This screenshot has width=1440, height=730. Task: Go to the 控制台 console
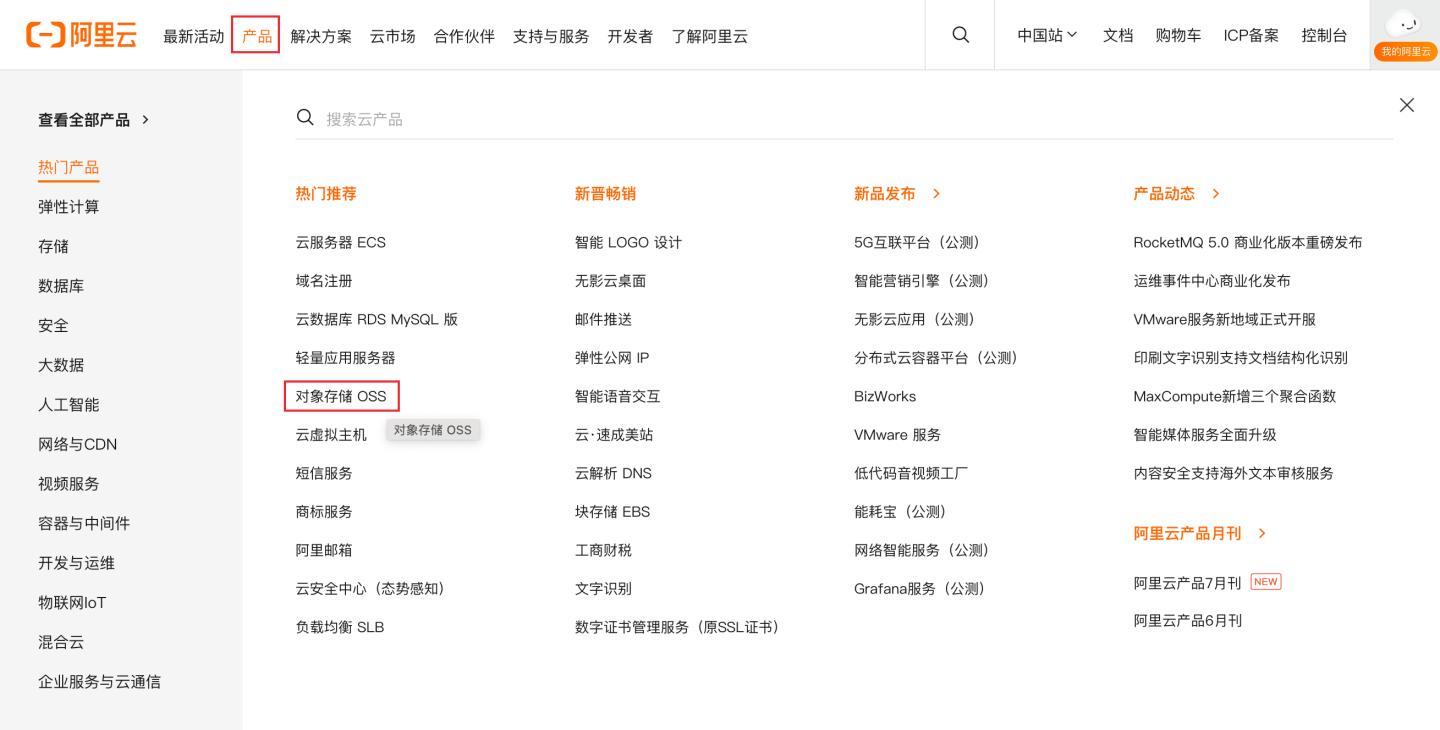1324,35
